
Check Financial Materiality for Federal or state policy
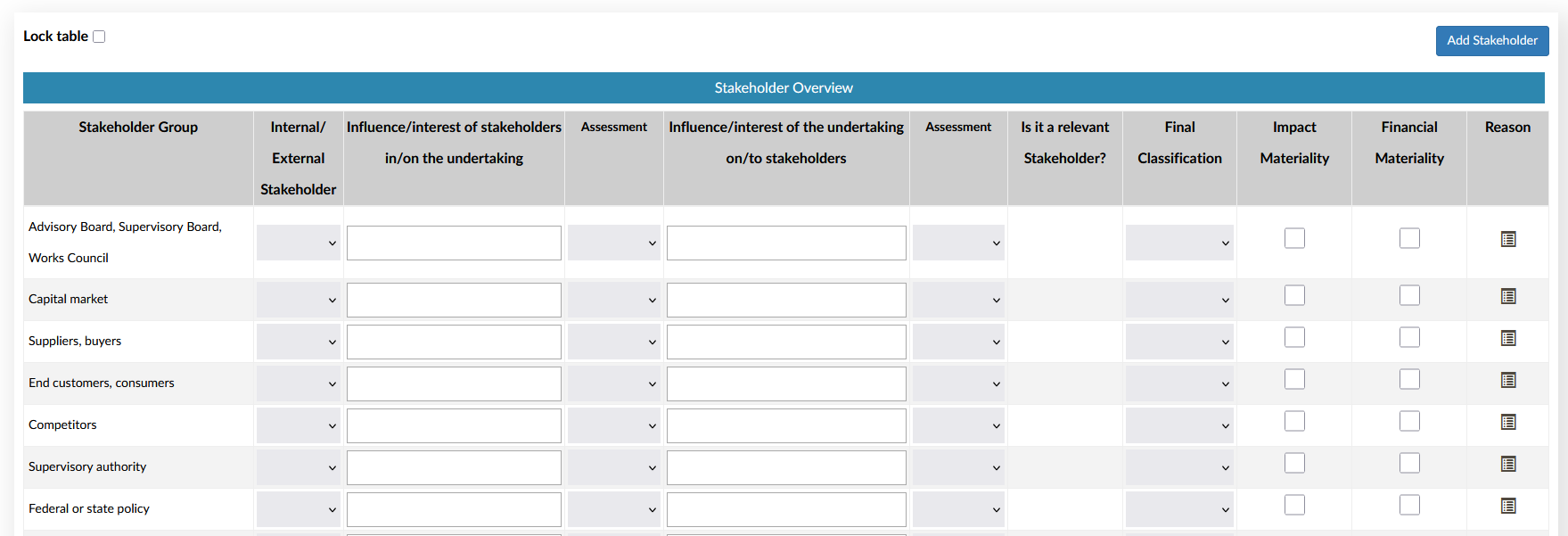tap(1409, 505)
